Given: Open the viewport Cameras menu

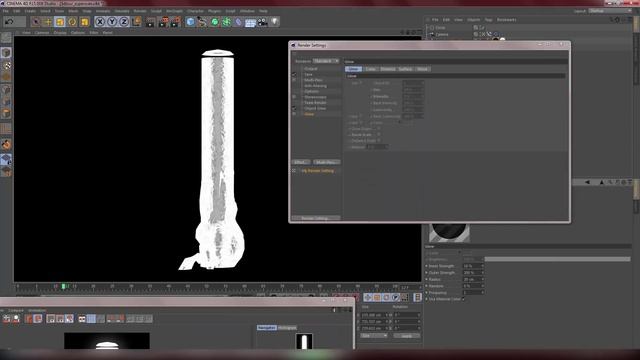Looking at the screenshot, I should pyautogui.click(x=42, y=32).
